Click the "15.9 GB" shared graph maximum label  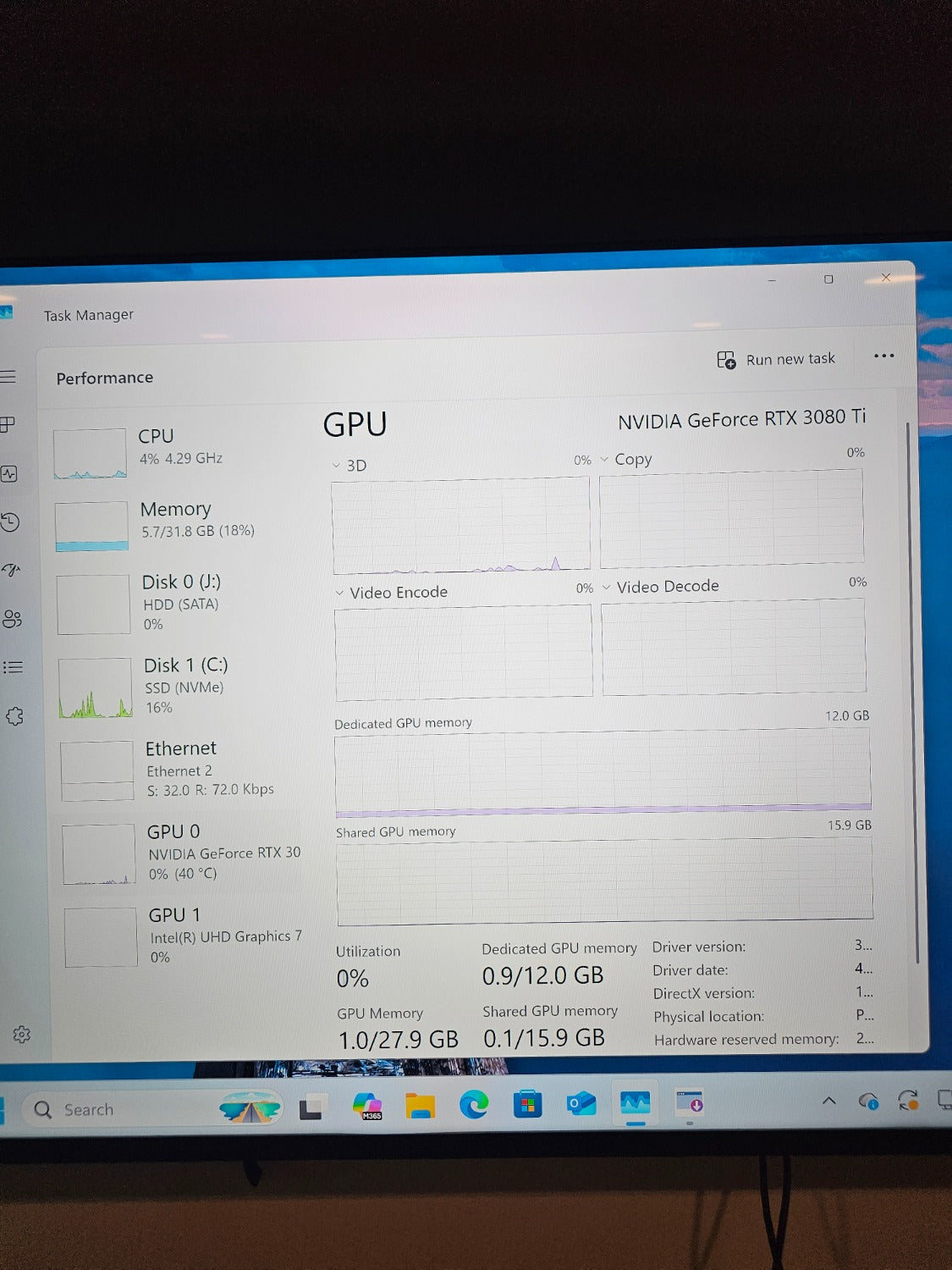tap(850, 825)
